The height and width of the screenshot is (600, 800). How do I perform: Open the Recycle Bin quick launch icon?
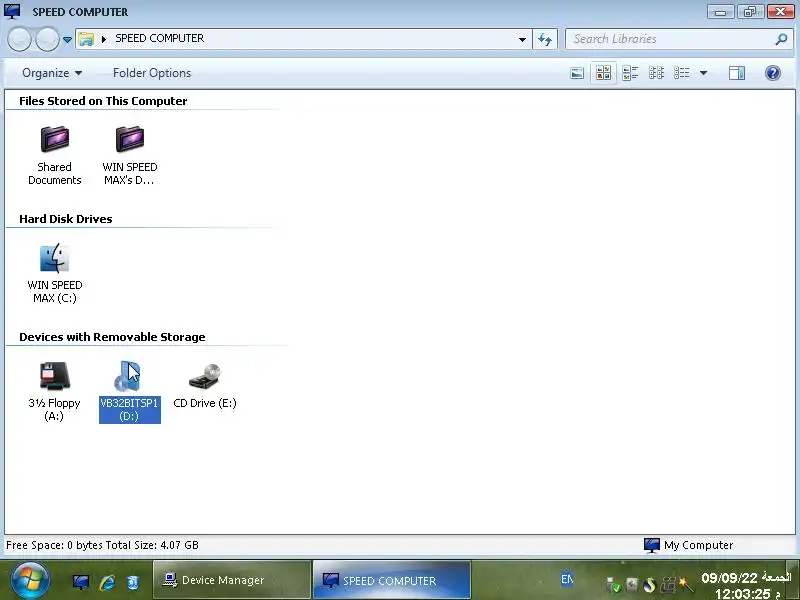point(133,582)
